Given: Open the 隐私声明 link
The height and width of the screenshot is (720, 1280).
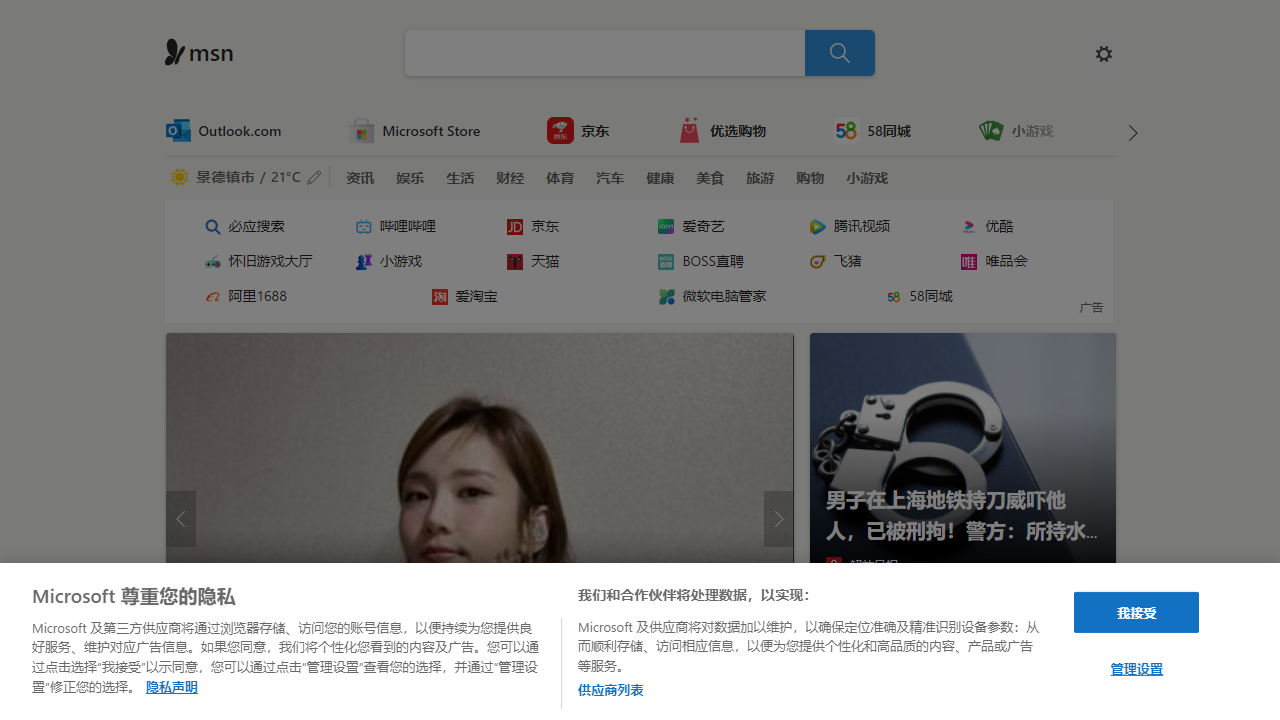Looking at the screenshot, I should 171,688.
